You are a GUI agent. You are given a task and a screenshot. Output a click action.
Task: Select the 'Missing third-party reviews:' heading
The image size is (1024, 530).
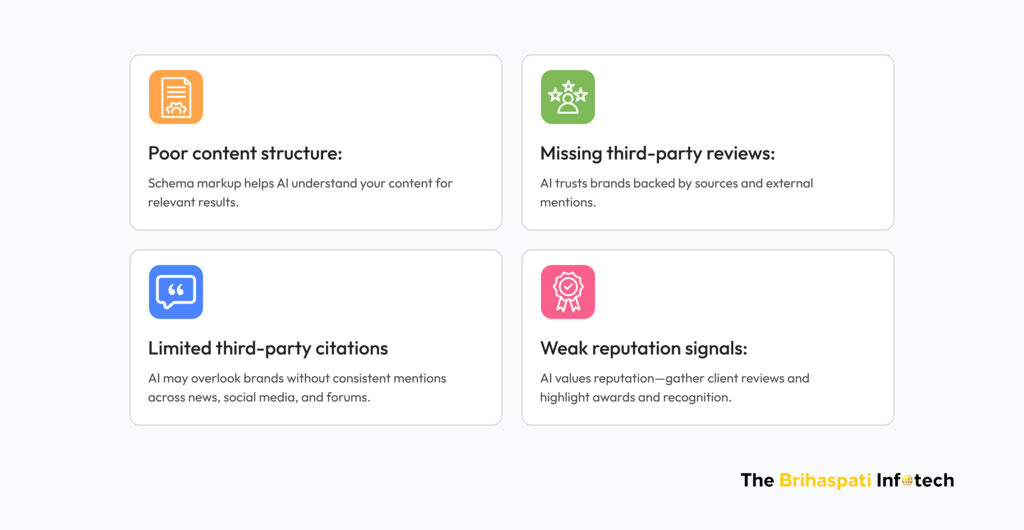[x=657, y=153]
